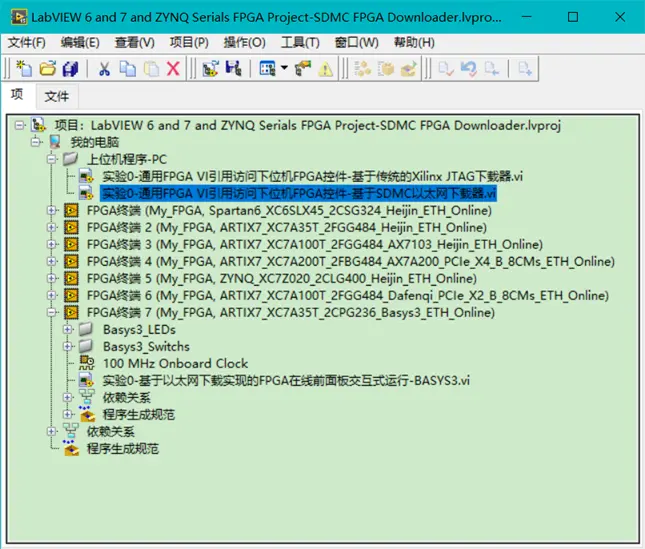
Task: Expand FPGA终端 5 node
Action: coord(52,278)
